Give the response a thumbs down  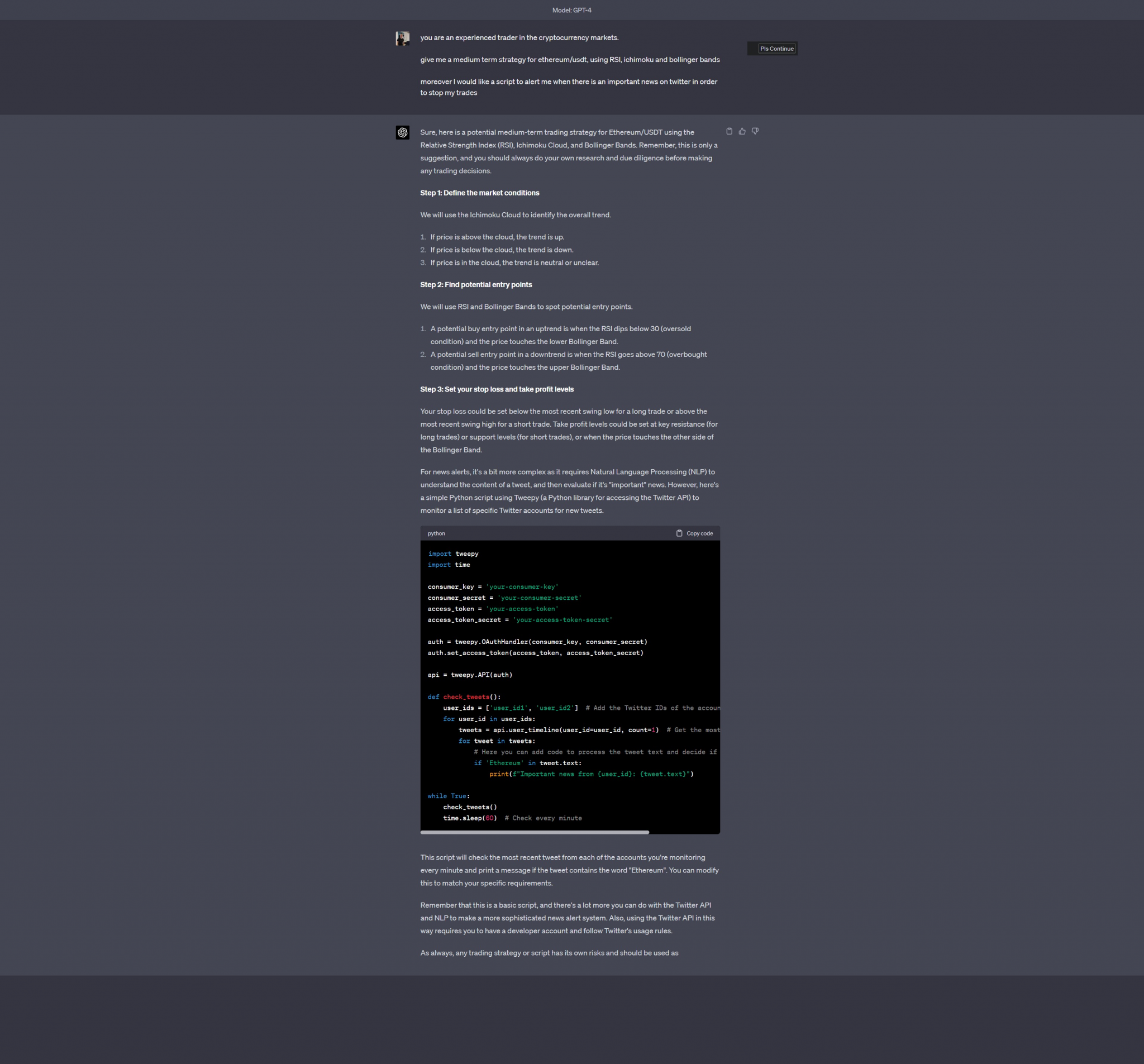pyautogui.click(x=755, y=131)
